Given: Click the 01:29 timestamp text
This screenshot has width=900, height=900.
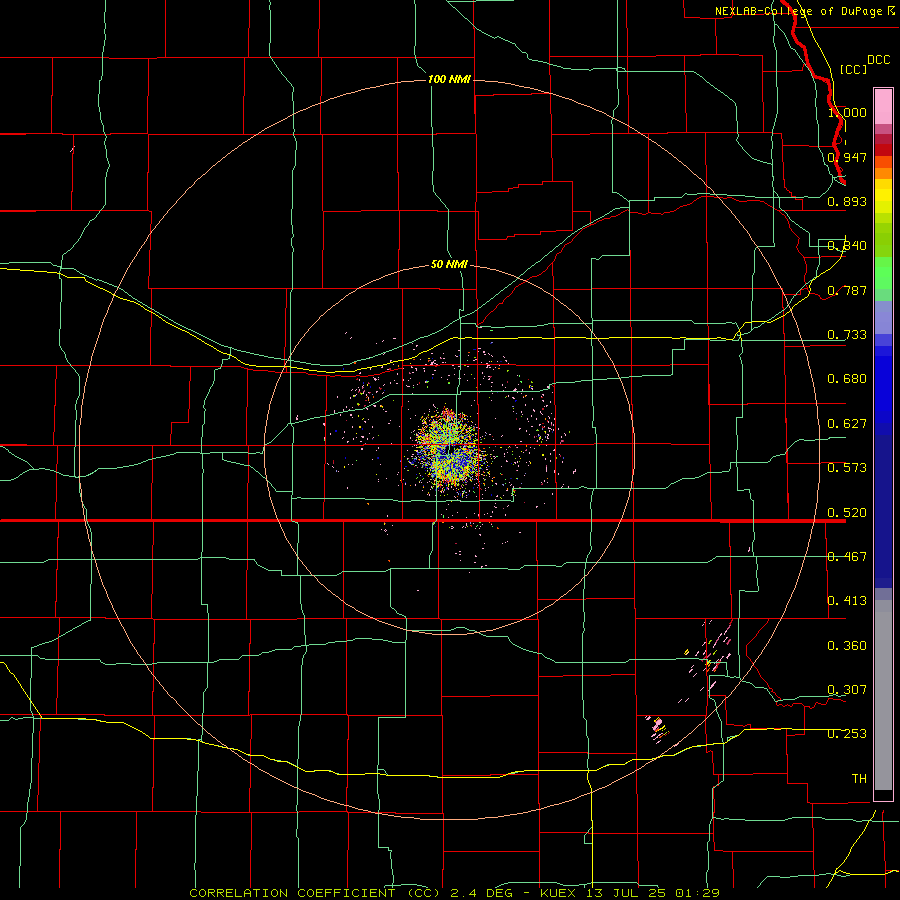Looking at the screenshot, I should [695, 893].
